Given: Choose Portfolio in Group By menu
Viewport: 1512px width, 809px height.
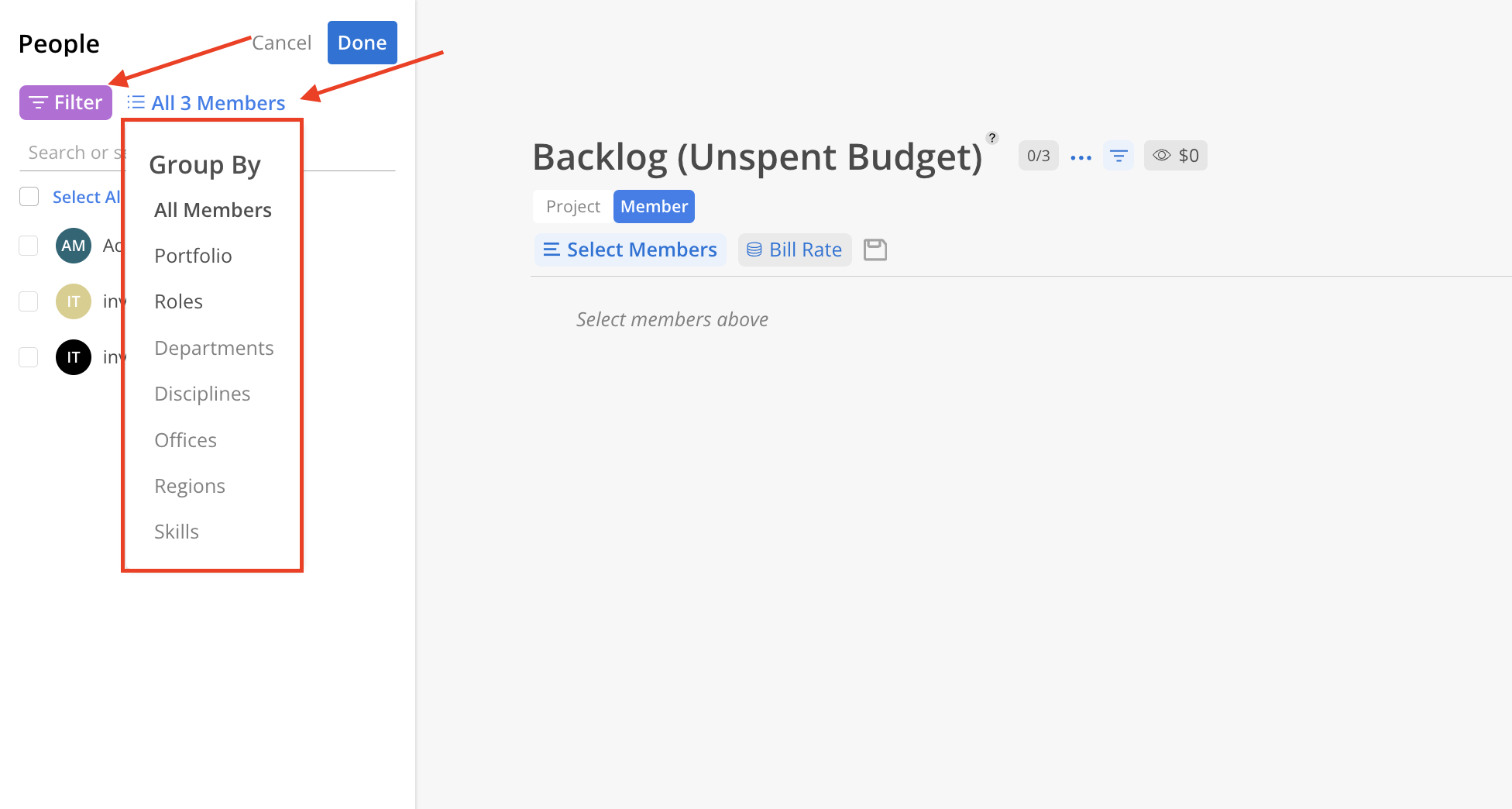Looking at the screenshot, I should tap(193, 256).
